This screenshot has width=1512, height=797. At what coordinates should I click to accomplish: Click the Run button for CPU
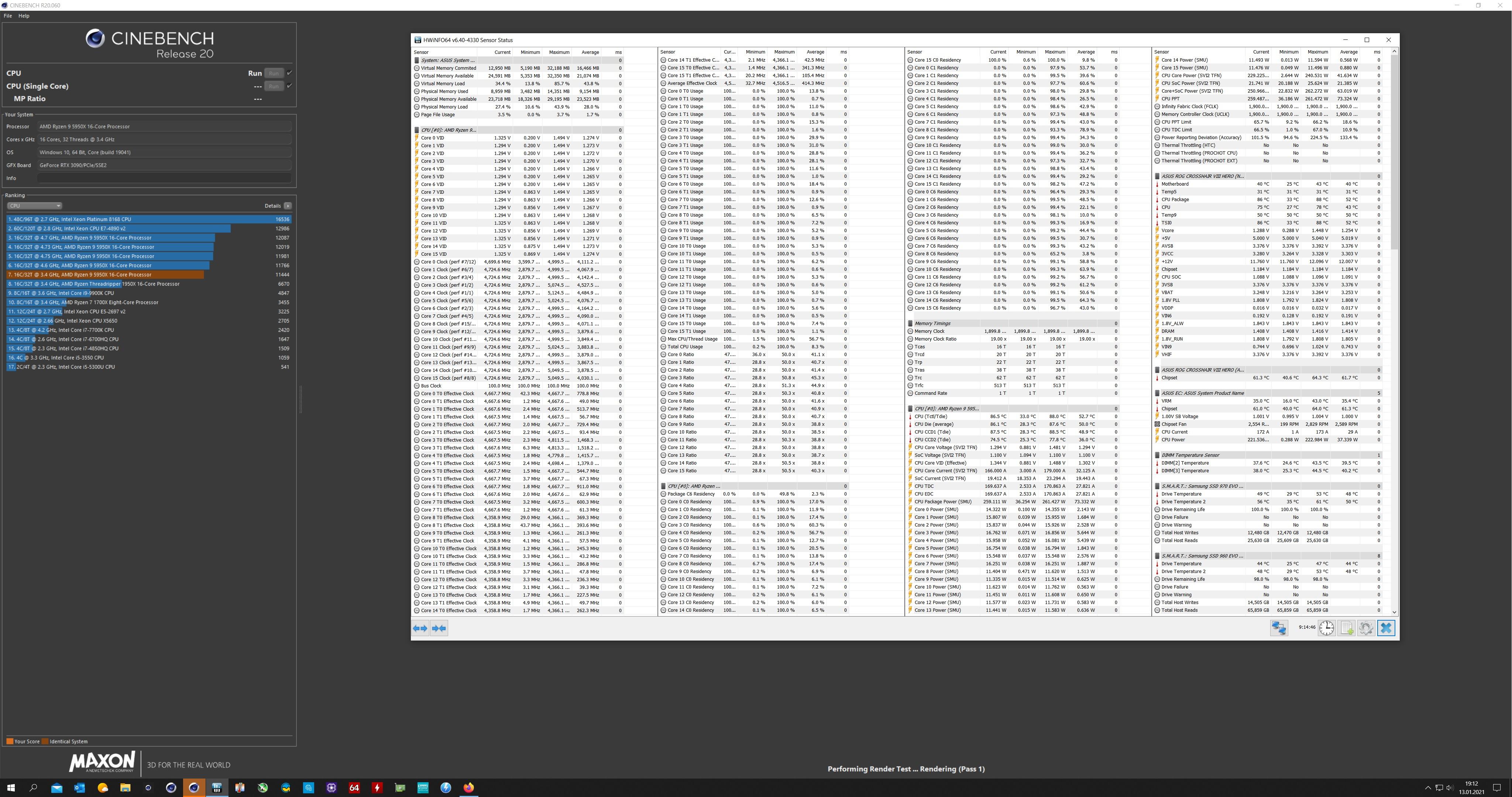274,73
